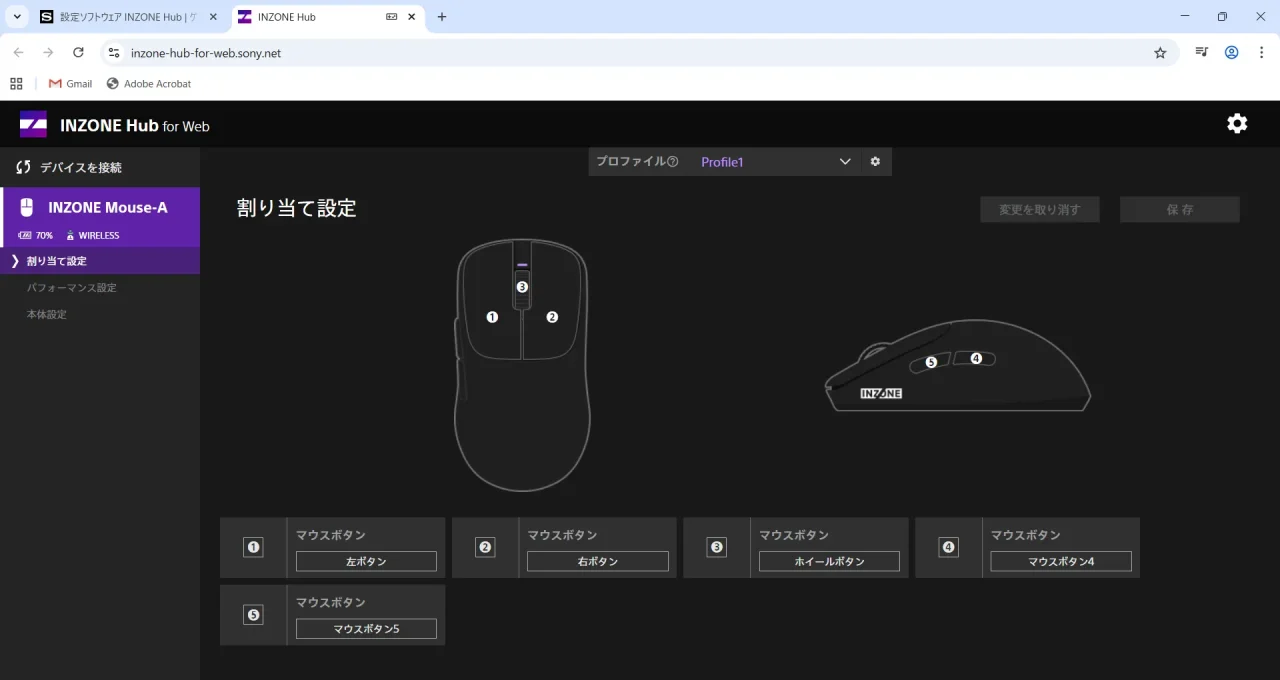Click the mouse side-view illustration
Viewport: 1280px width, 680px height.
coord(958,367)
